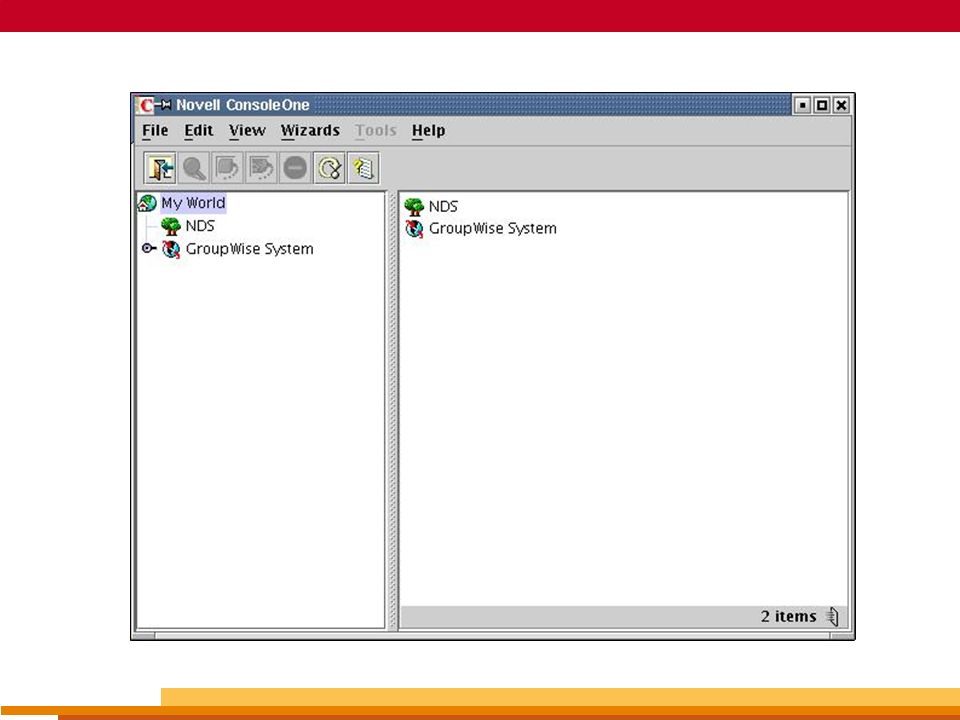
Task: Click the ConsoleOne title bar logo icon
Action: 146,105
